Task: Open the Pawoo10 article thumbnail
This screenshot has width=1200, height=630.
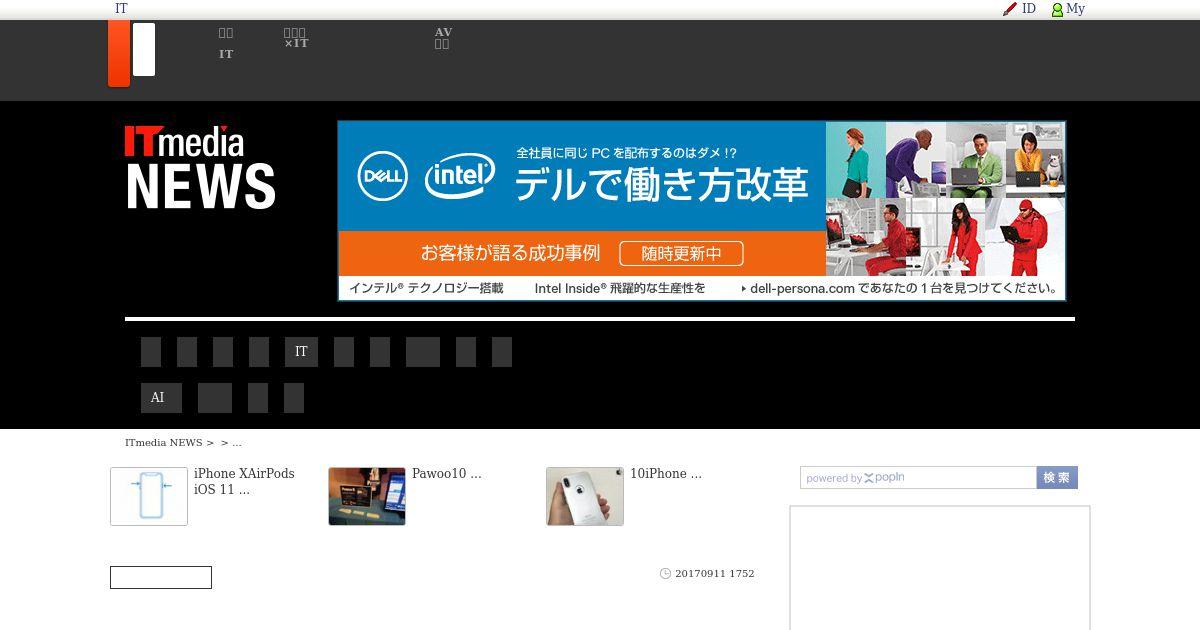Action: [367, 496]
